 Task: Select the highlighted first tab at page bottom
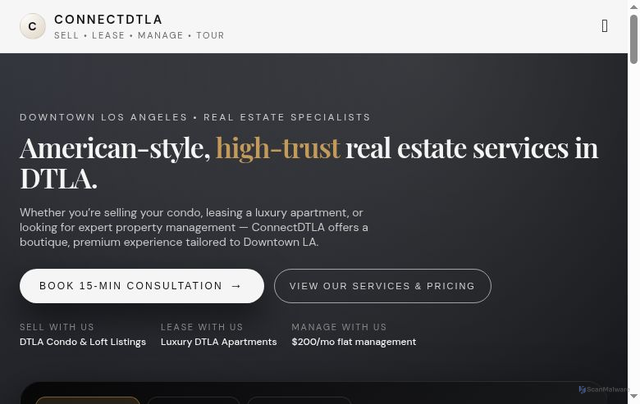tap(88, 400)
